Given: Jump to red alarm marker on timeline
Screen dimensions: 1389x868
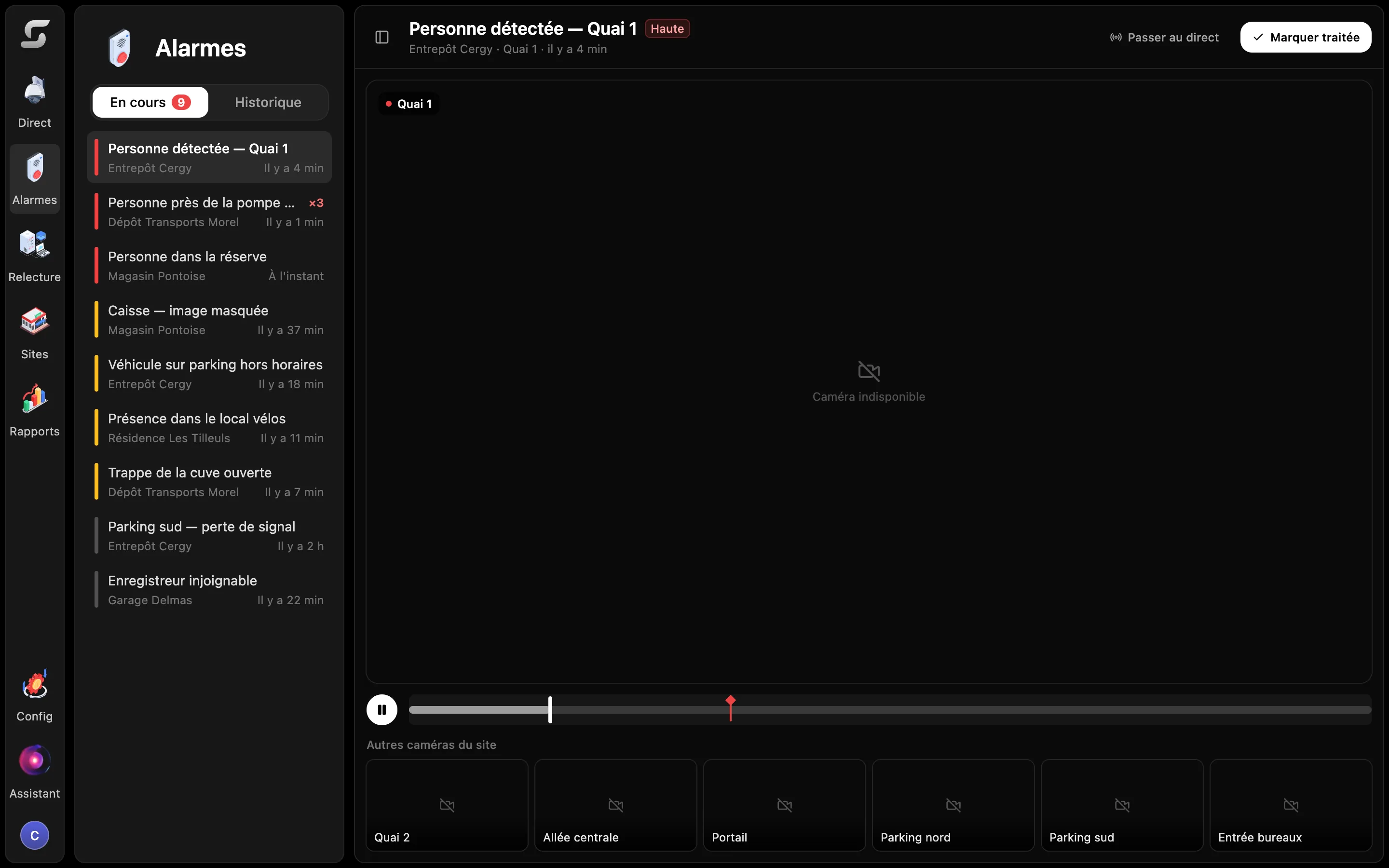Looking at the screenshot, I should (x=730, y=708).
